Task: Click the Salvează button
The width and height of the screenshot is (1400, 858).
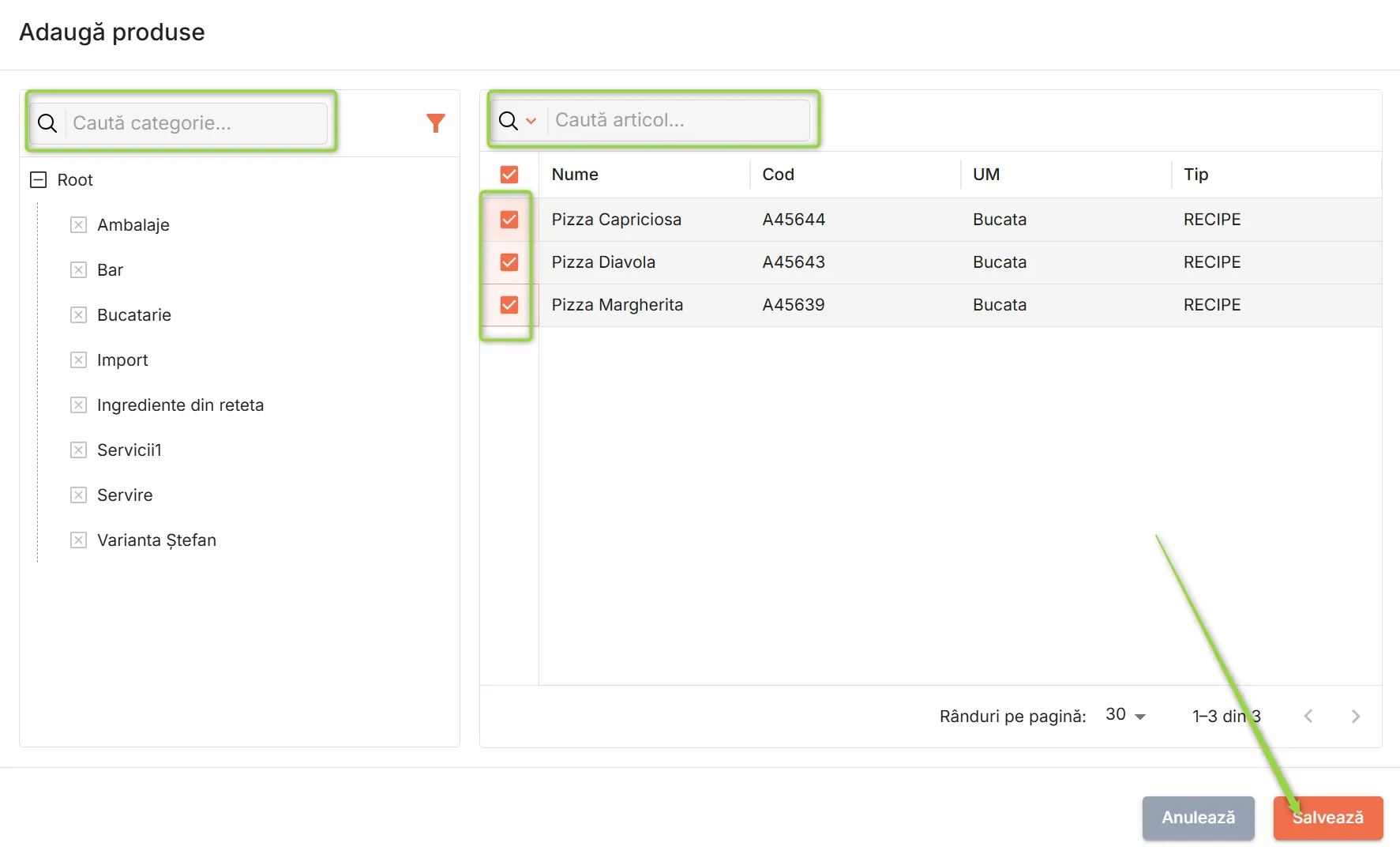Action: pyautogui.click(x=1328, y=818)
